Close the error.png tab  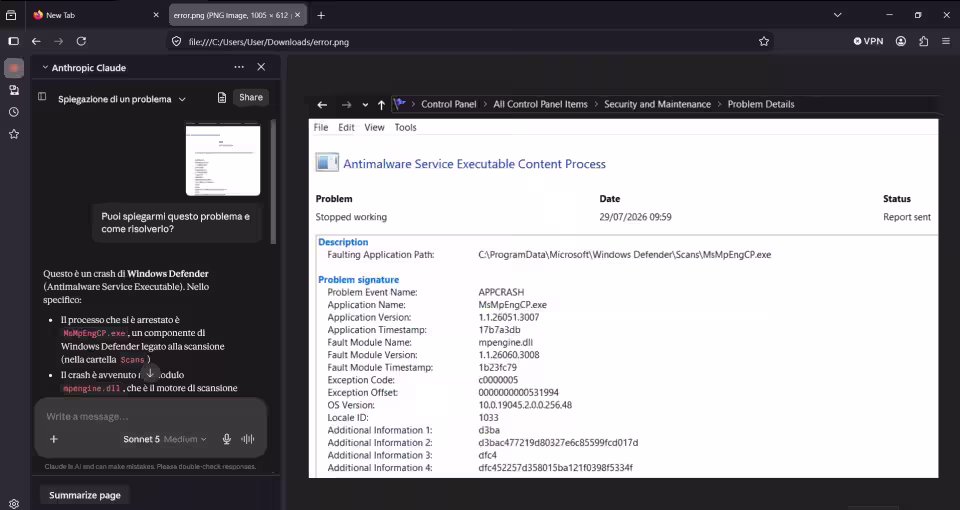pyautogui.click(x=298, y=15)
